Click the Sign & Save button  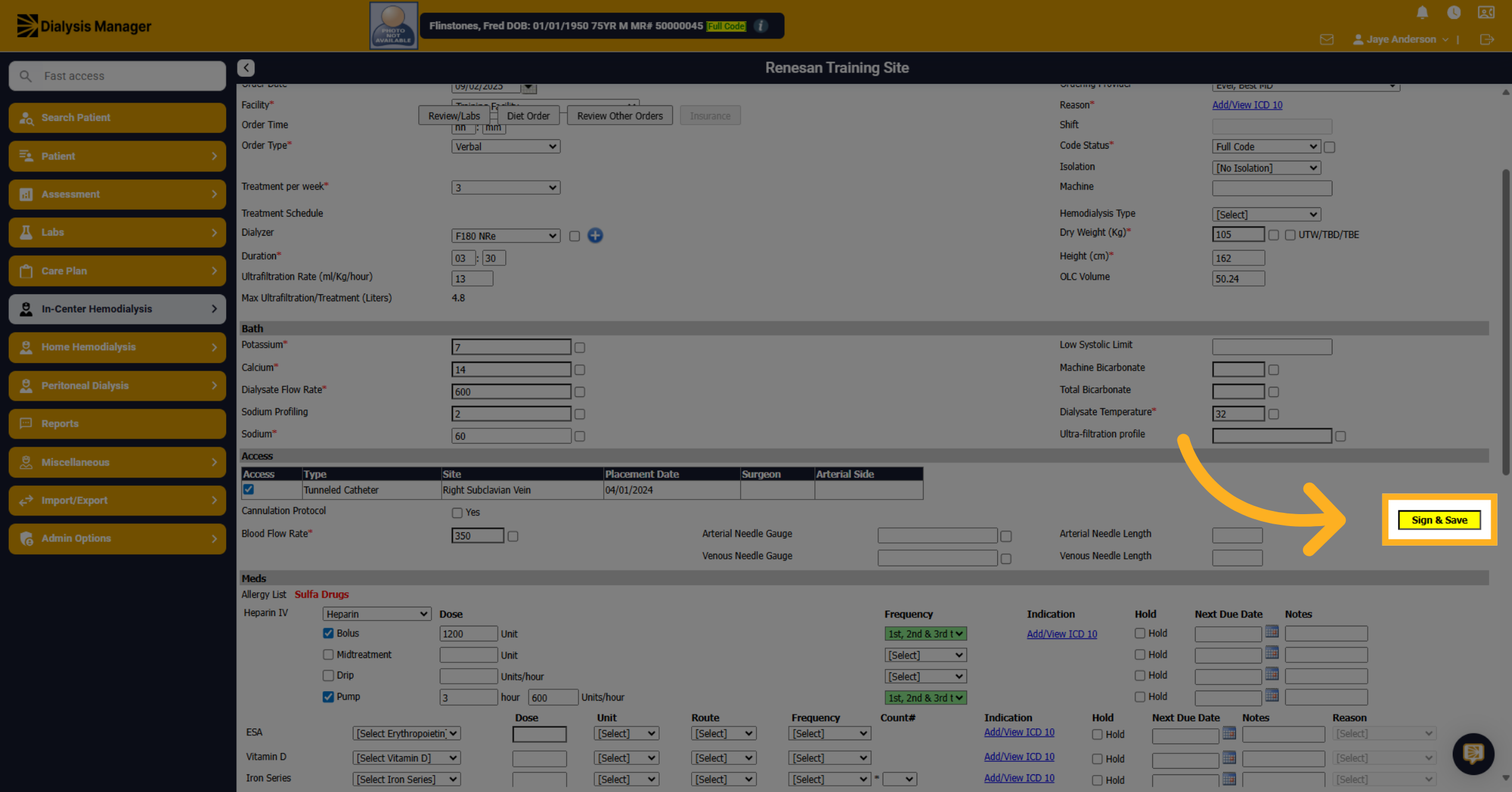1440,520
